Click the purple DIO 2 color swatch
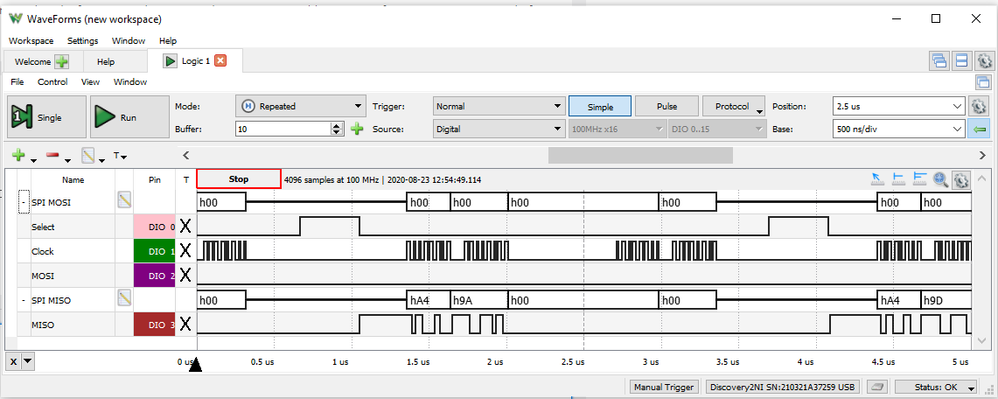The height and width of the screenshot is (399, 998). [155, 276]
